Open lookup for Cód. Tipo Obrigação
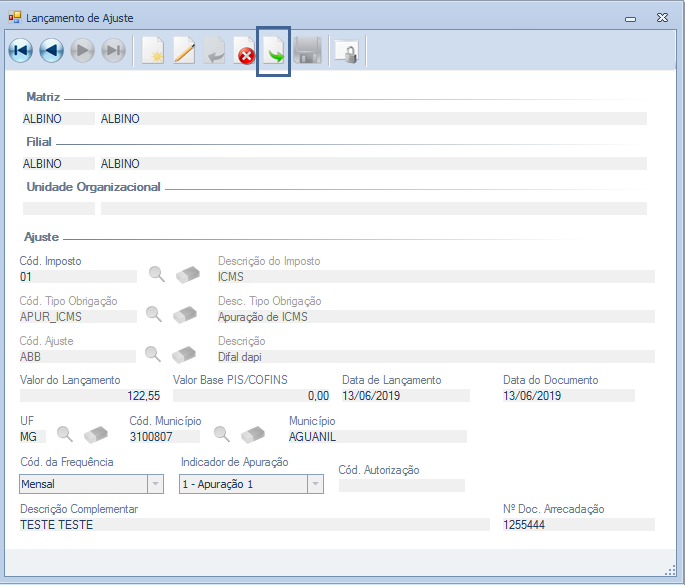Screen dimensions: 685x587 click(x=153, y=314)
